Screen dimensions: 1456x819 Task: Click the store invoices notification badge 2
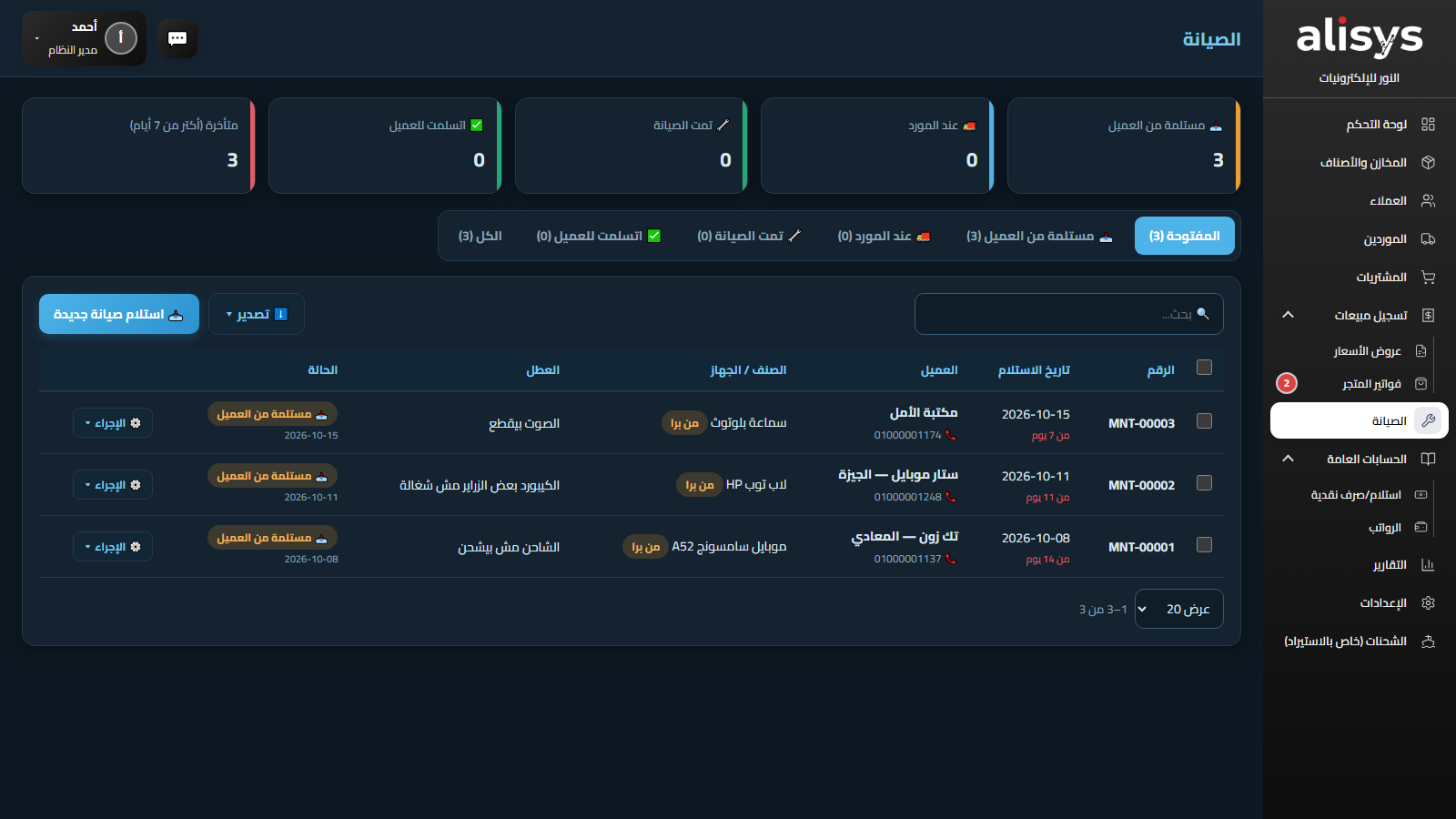(x=1287, y=383)
